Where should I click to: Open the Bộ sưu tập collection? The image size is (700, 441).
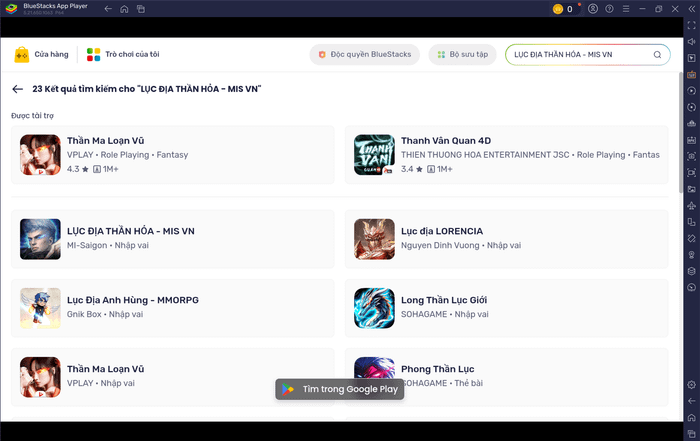pyautogui.click(x=462, y=54)
